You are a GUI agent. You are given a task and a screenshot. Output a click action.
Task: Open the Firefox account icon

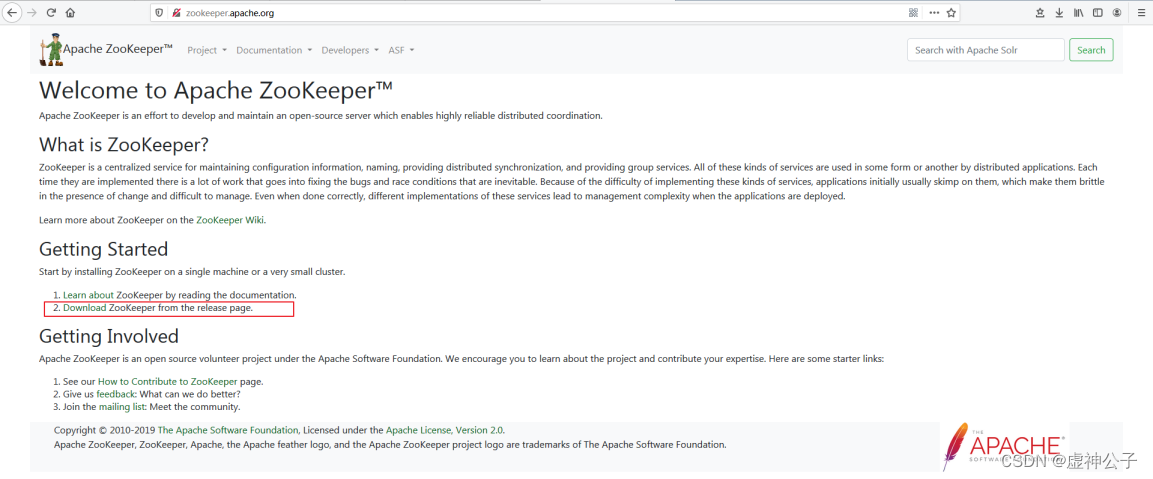[x=1117, y=13]
